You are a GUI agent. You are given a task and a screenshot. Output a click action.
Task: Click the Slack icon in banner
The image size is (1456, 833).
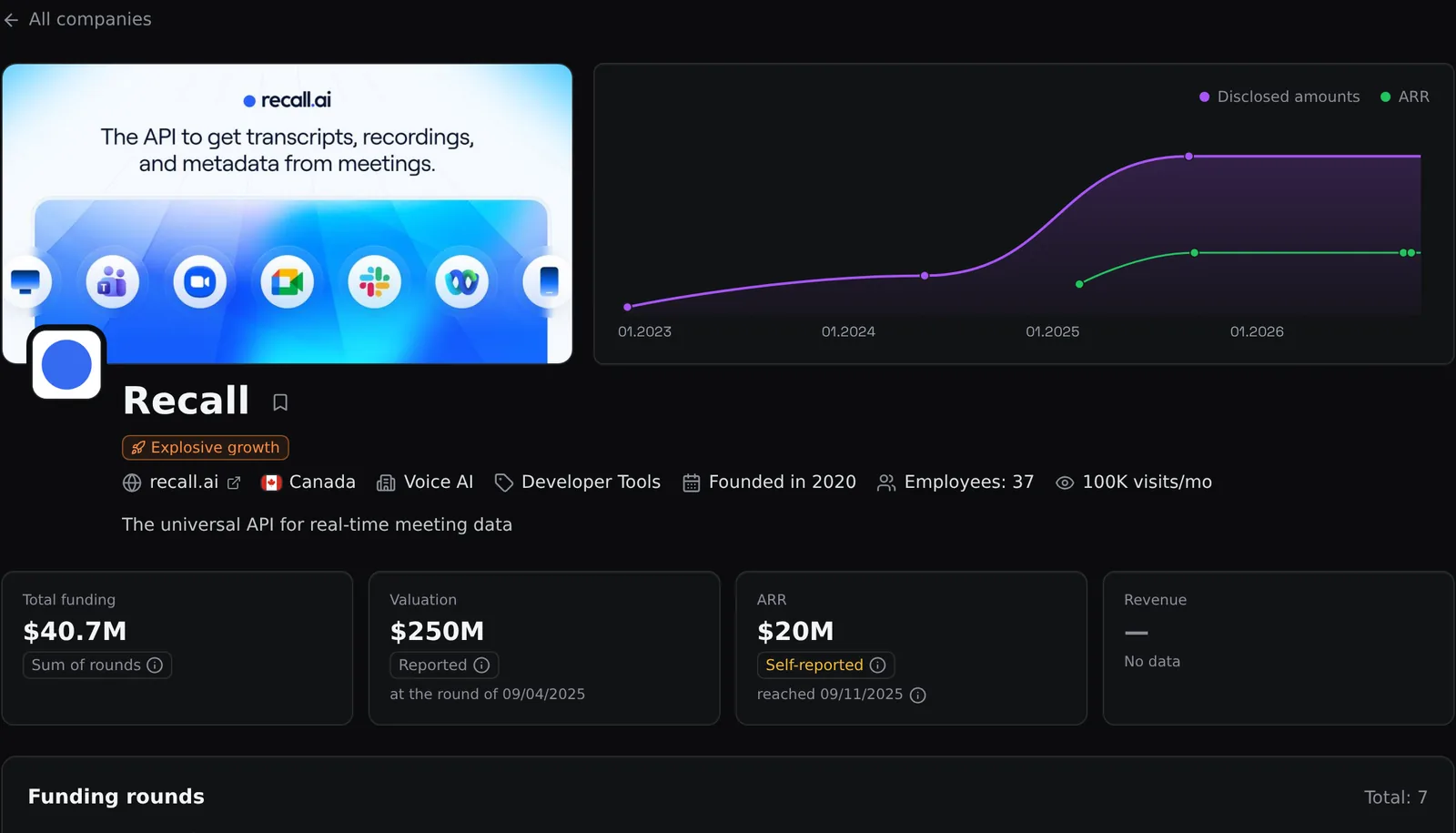[374, 282]
